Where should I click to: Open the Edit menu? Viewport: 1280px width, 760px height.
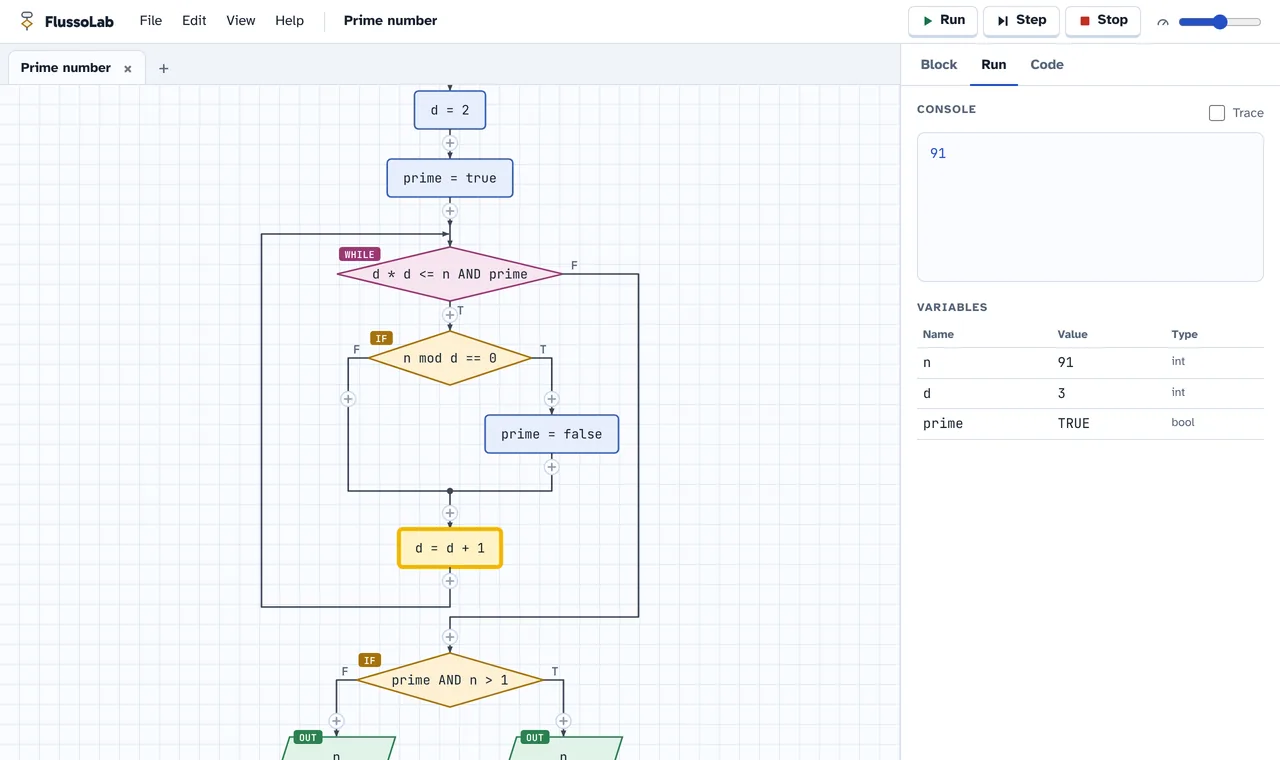coord(194,20)
